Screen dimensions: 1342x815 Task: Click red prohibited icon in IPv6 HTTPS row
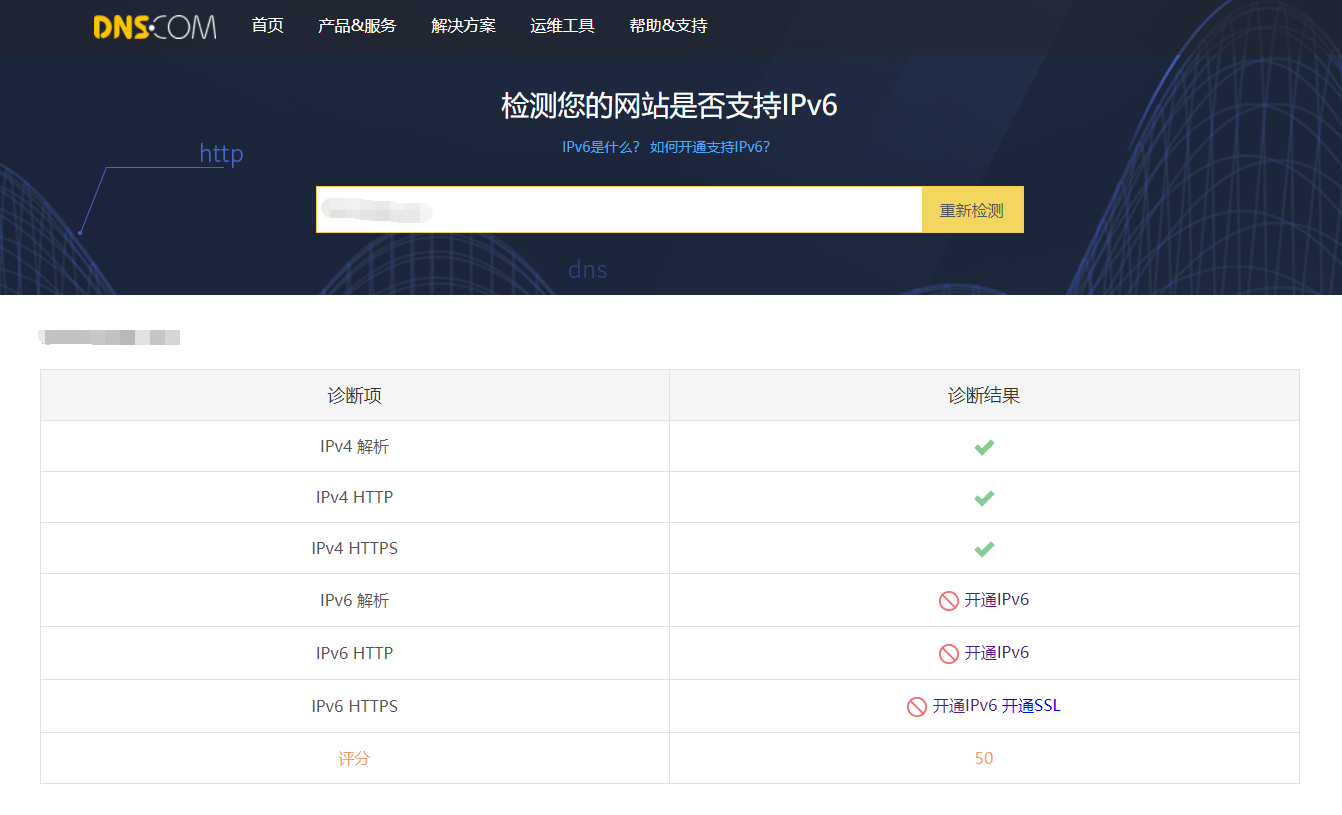[916, 707]
